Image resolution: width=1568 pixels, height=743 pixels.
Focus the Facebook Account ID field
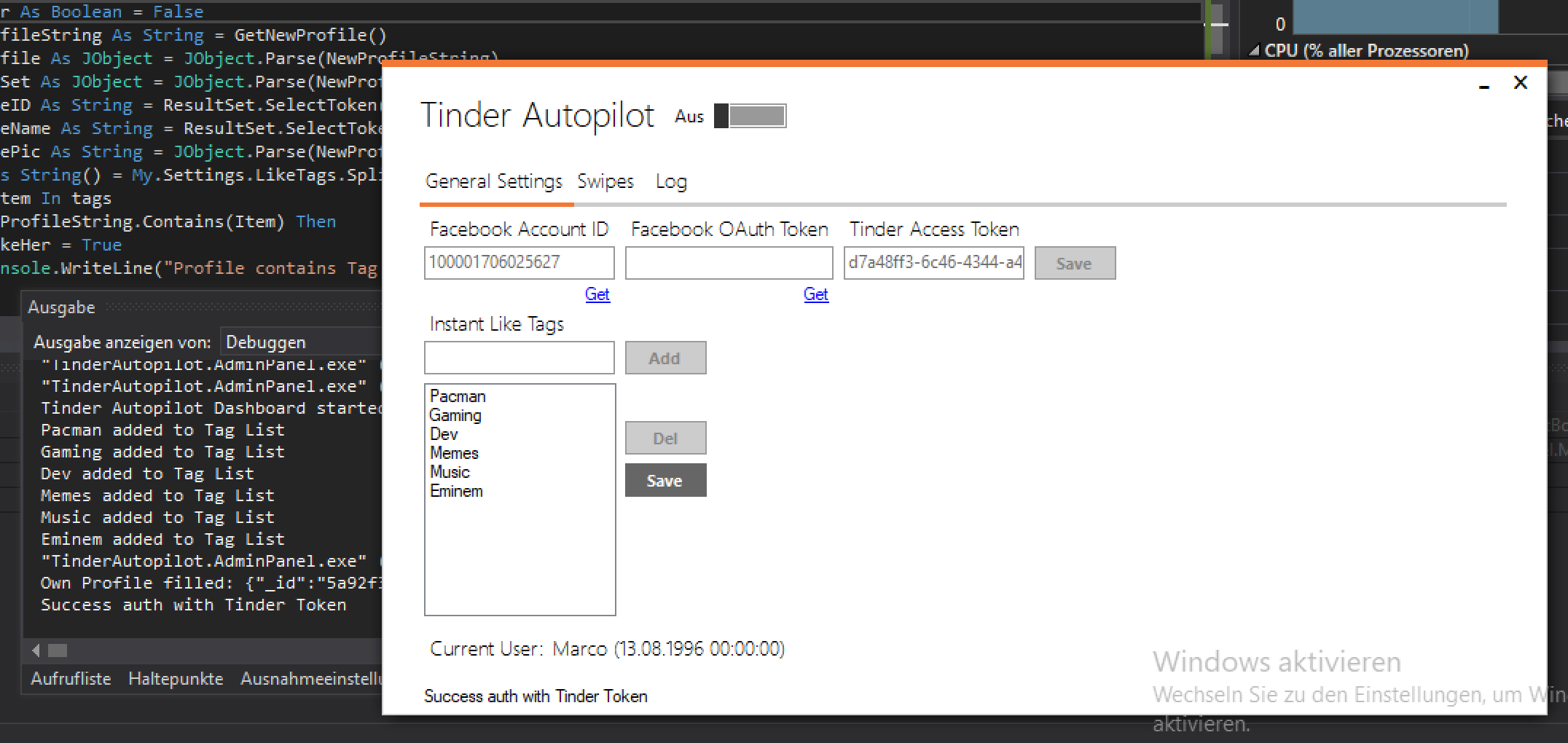point(519,263)
